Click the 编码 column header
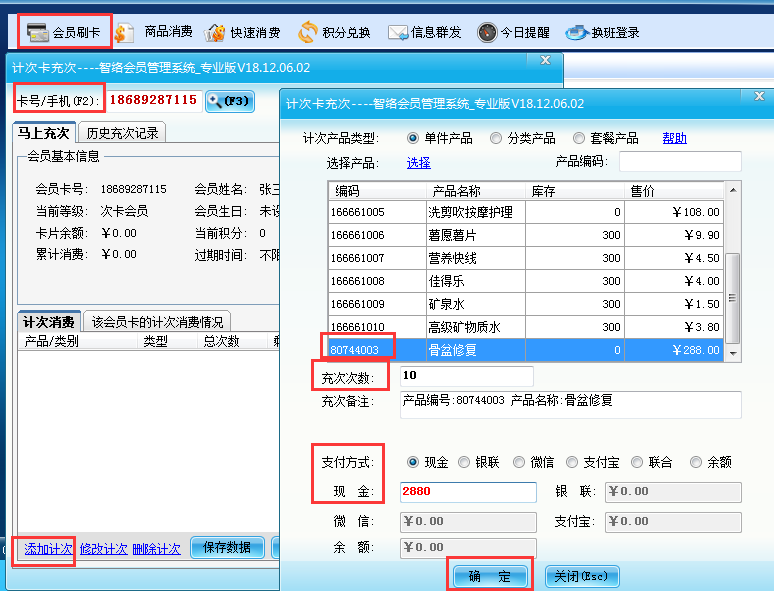This screenshot has width=774, height=591. (377, 191)
